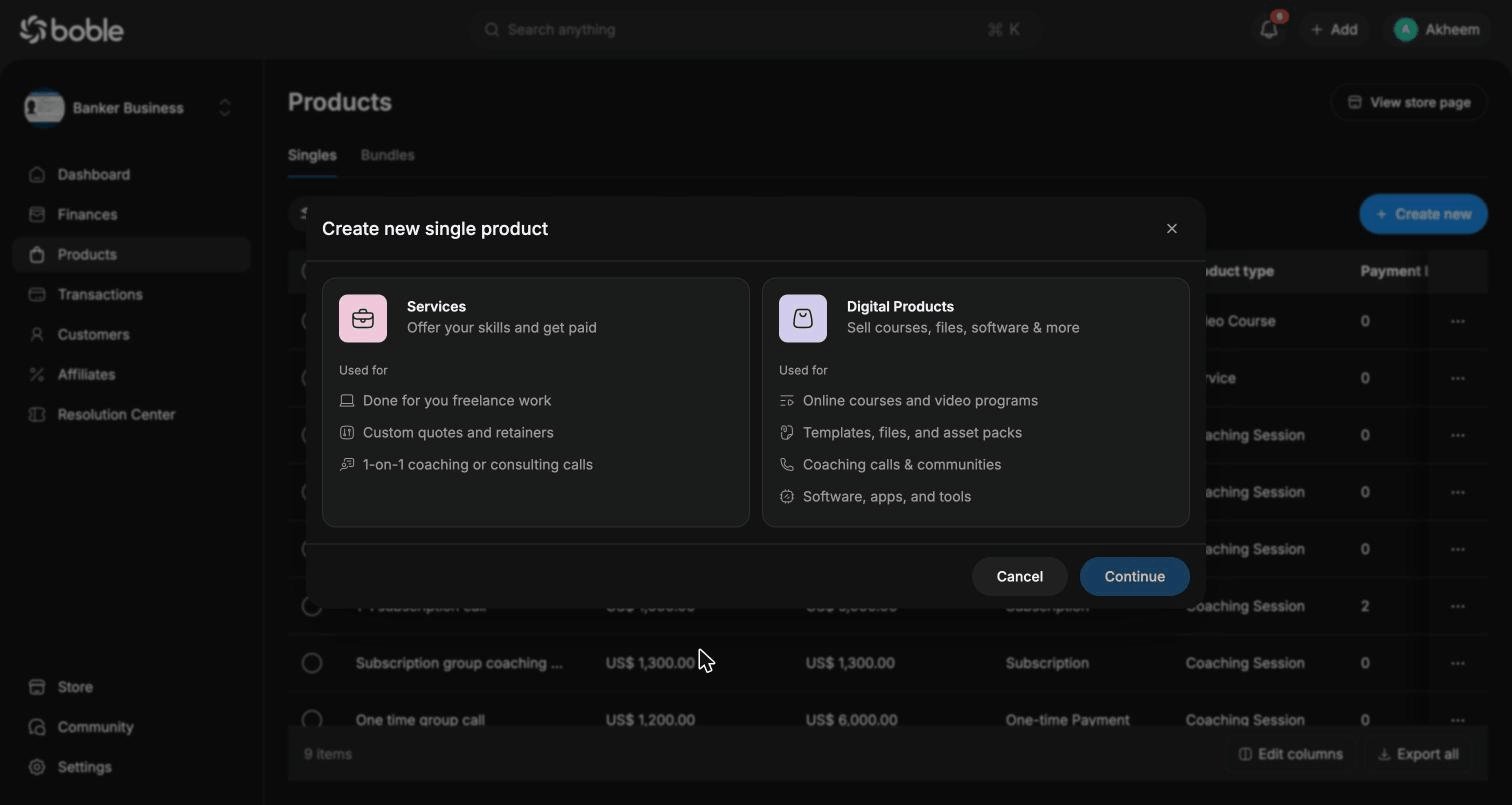1512x805 pixels.
Task: Select the Services product card
Action: pos(536,402)
